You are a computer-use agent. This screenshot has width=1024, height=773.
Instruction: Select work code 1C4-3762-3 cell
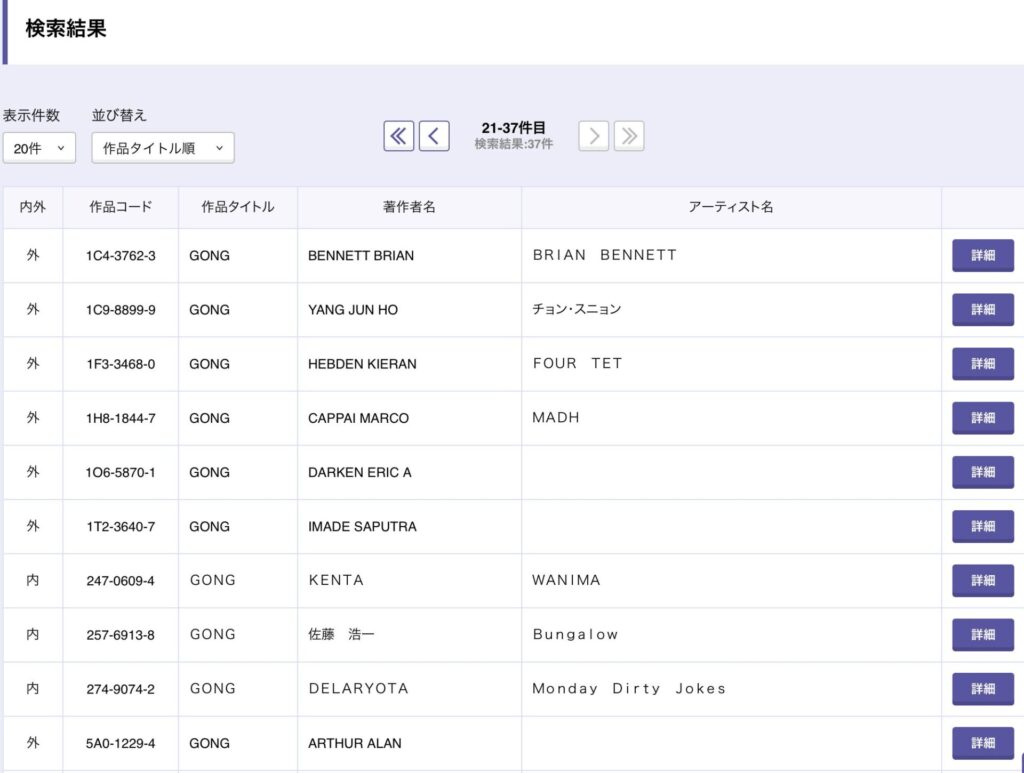(x=120, y=255)
